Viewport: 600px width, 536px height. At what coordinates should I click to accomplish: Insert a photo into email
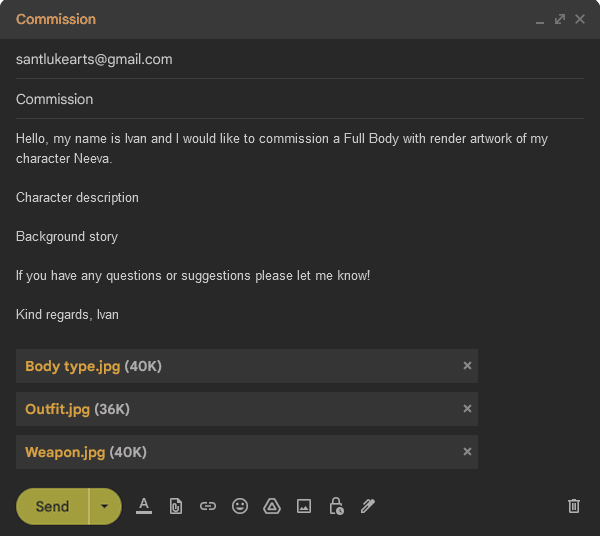(303, 506)
